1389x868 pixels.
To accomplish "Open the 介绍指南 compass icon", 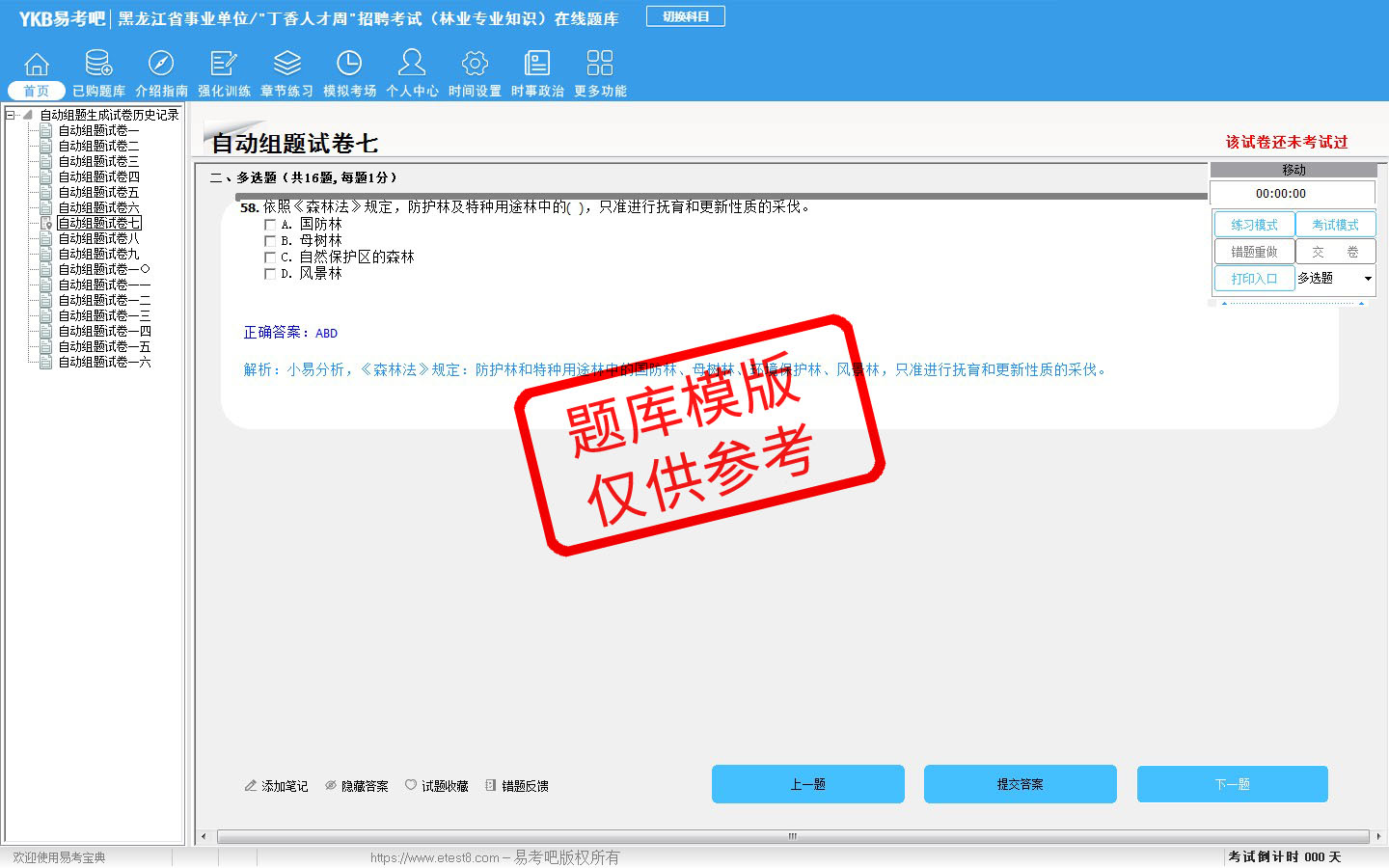I will (161, 64).
